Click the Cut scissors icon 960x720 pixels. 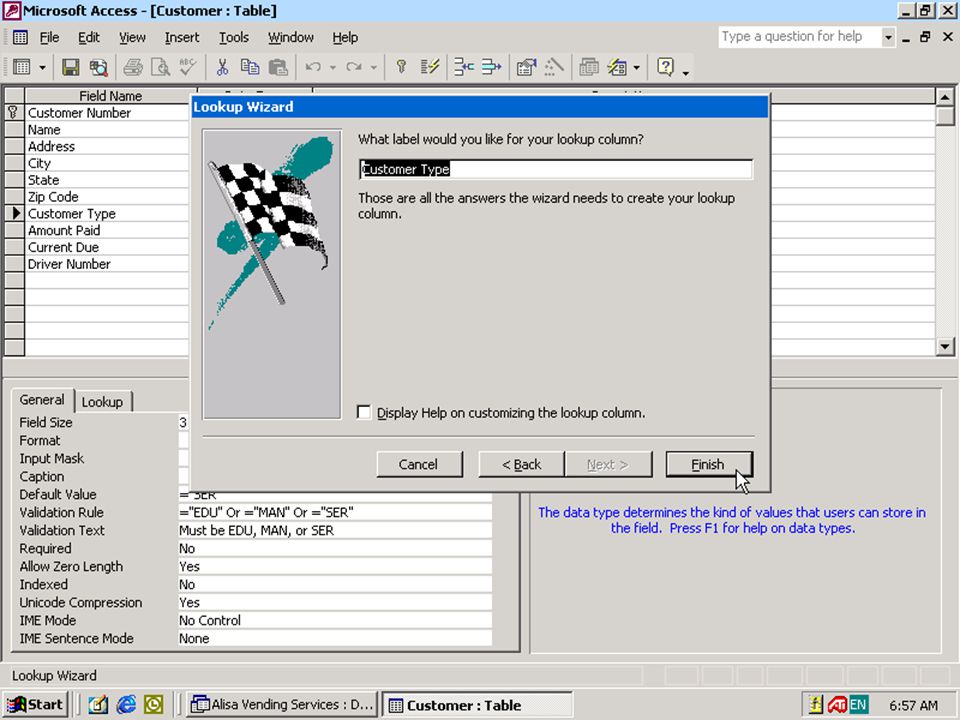222,67
